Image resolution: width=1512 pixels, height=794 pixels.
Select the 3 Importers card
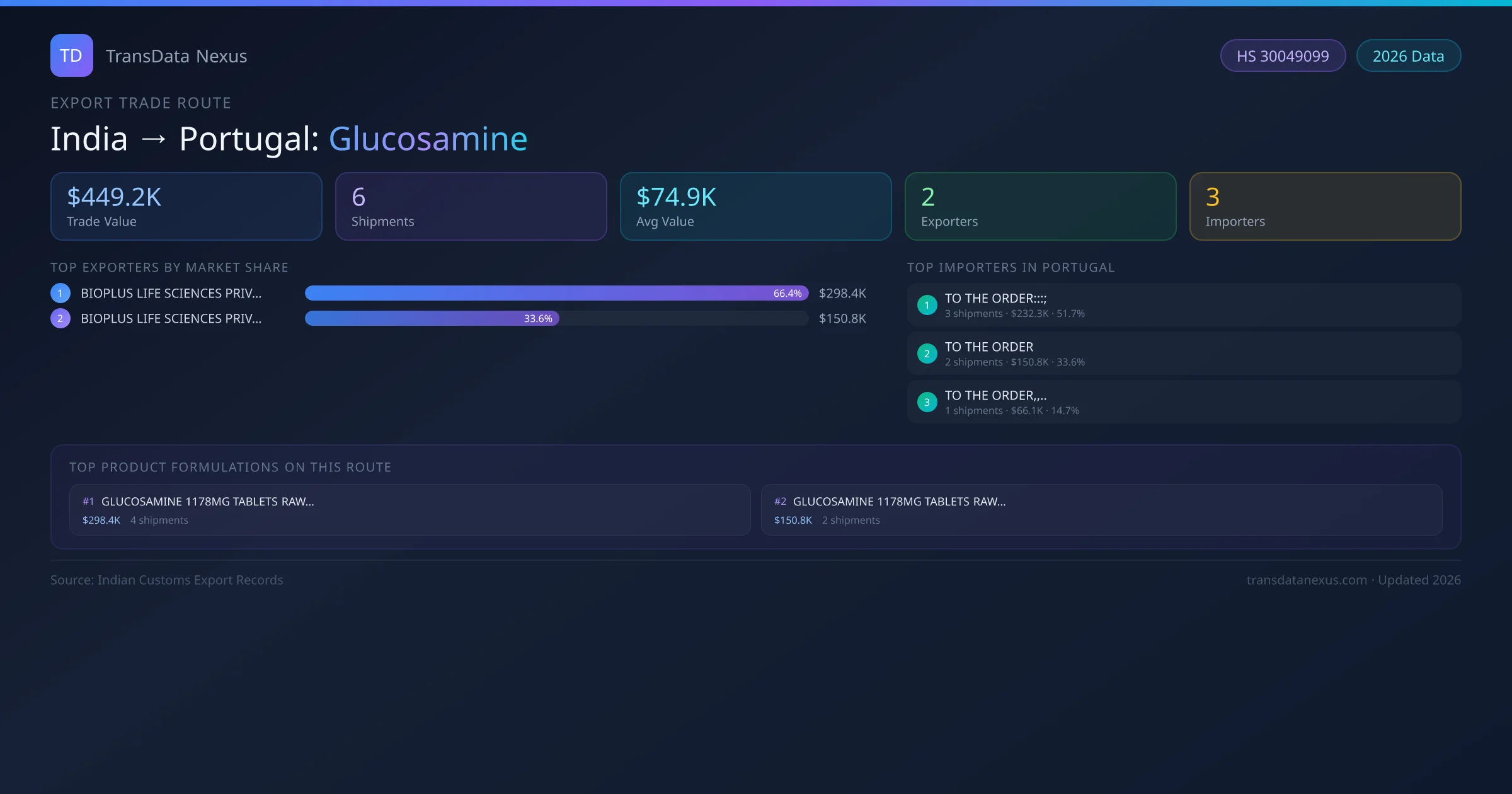[x=1325, y=206]
